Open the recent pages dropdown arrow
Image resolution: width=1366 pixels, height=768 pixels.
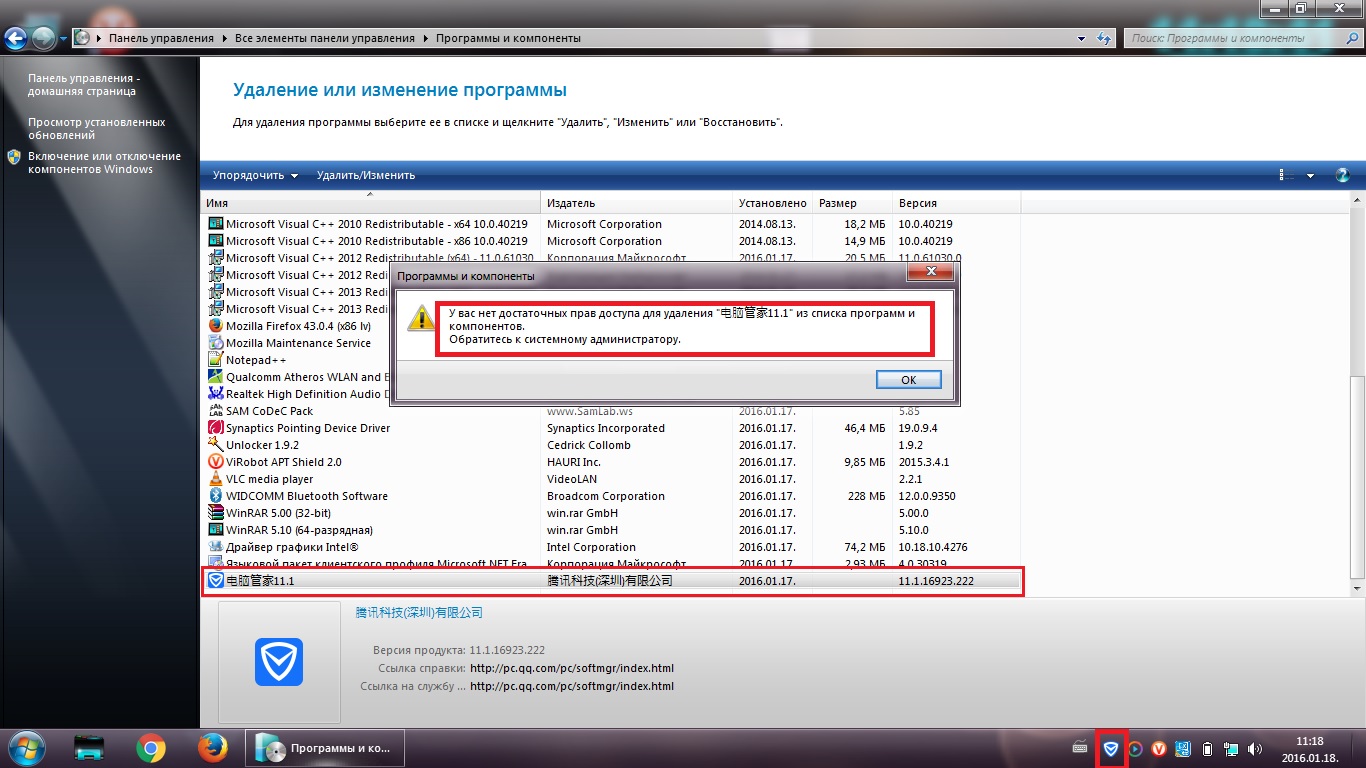coord(63,39)
